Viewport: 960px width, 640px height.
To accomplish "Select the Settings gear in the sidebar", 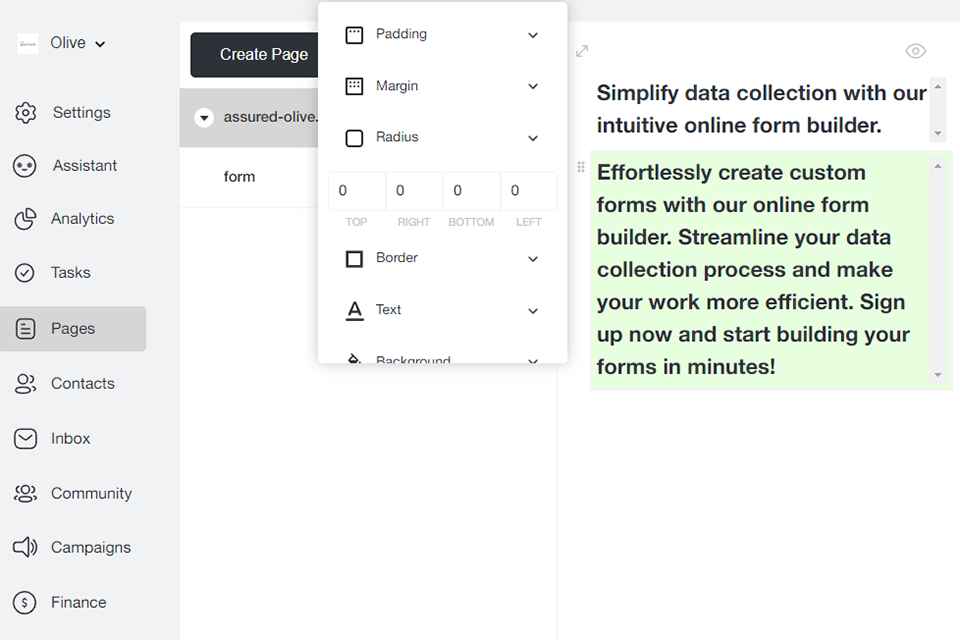I will [x=25, y=112].
